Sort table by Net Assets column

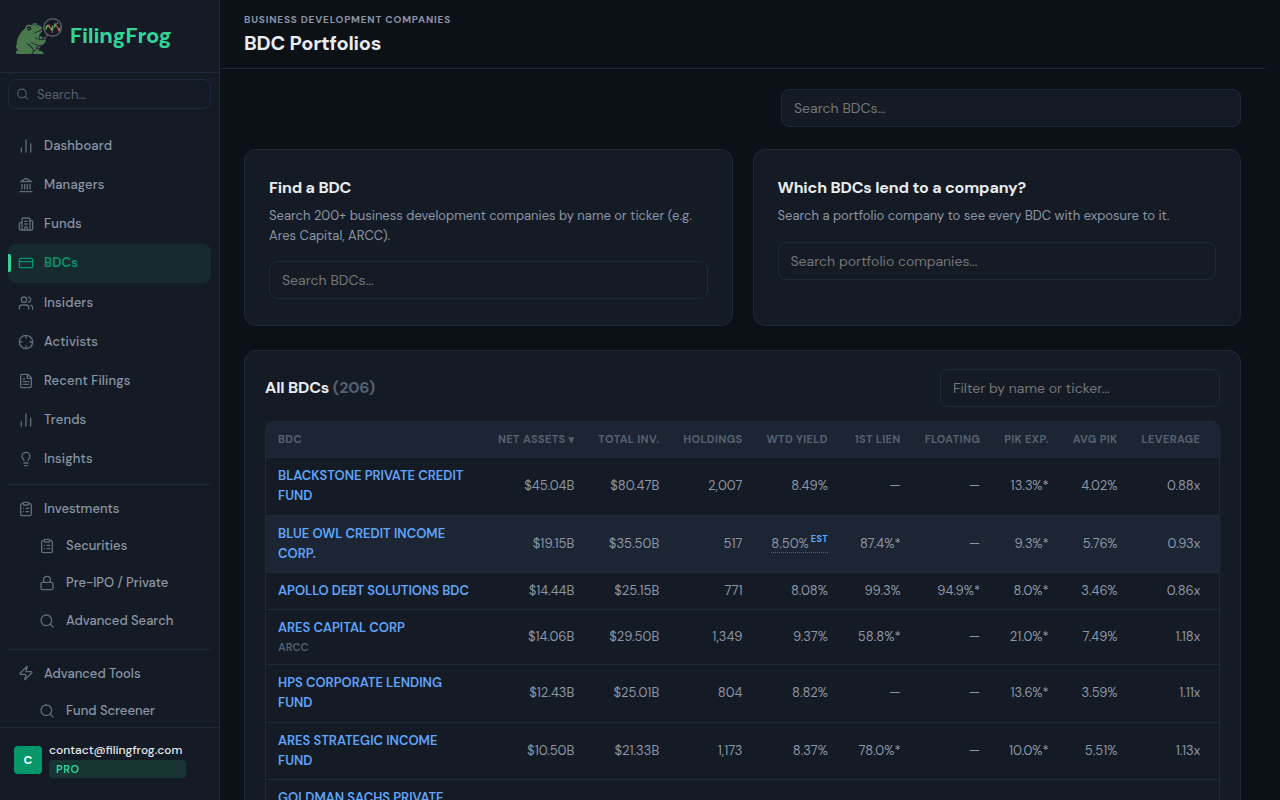(x=536, y=439)
